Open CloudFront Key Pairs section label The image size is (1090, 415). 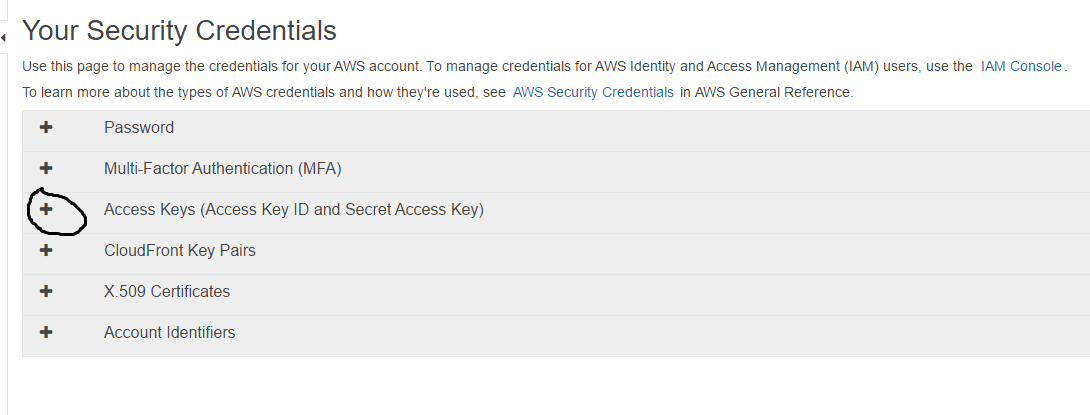(x=180, y=250)
